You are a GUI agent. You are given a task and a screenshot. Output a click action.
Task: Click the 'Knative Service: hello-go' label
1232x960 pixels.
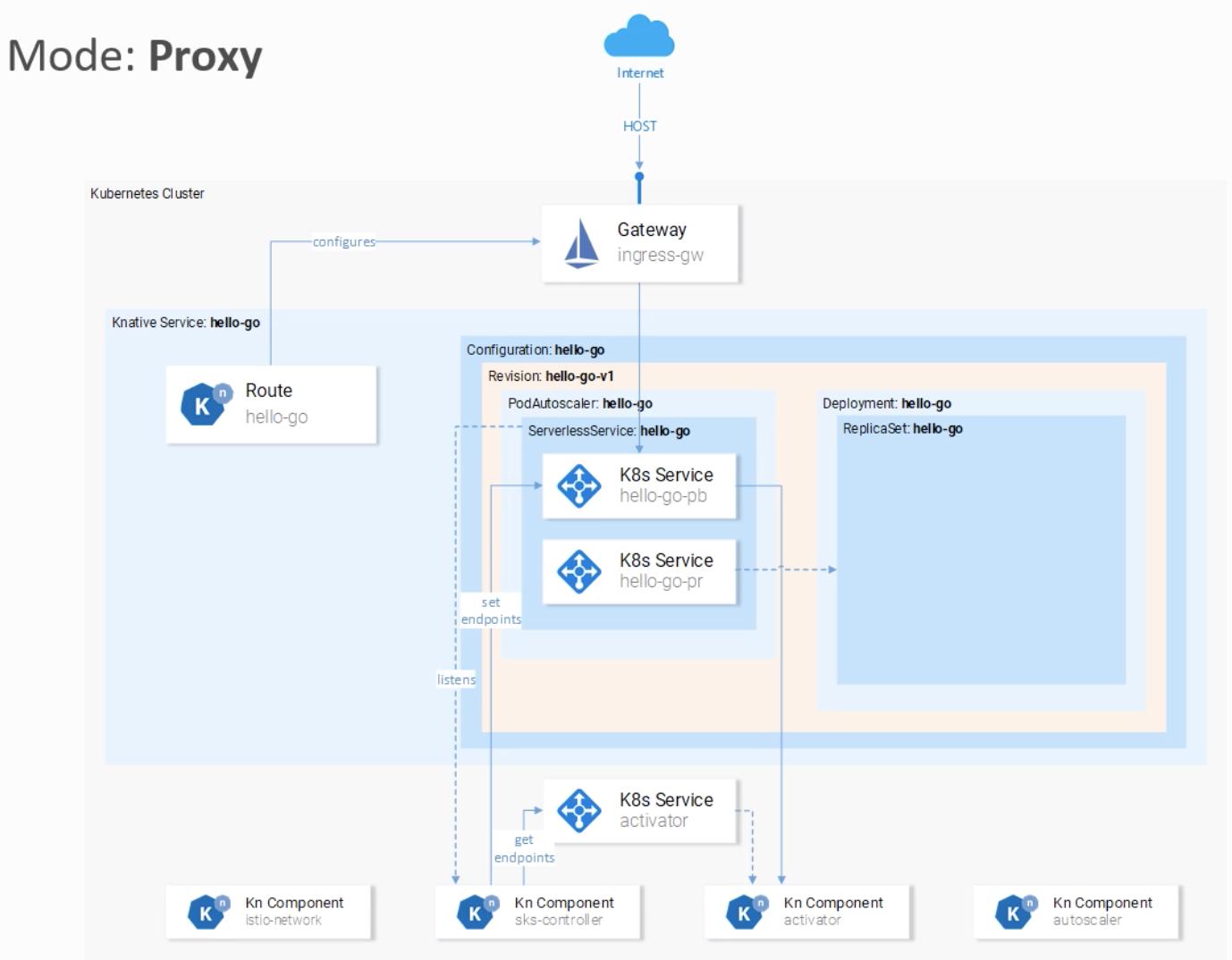[186, 322]
